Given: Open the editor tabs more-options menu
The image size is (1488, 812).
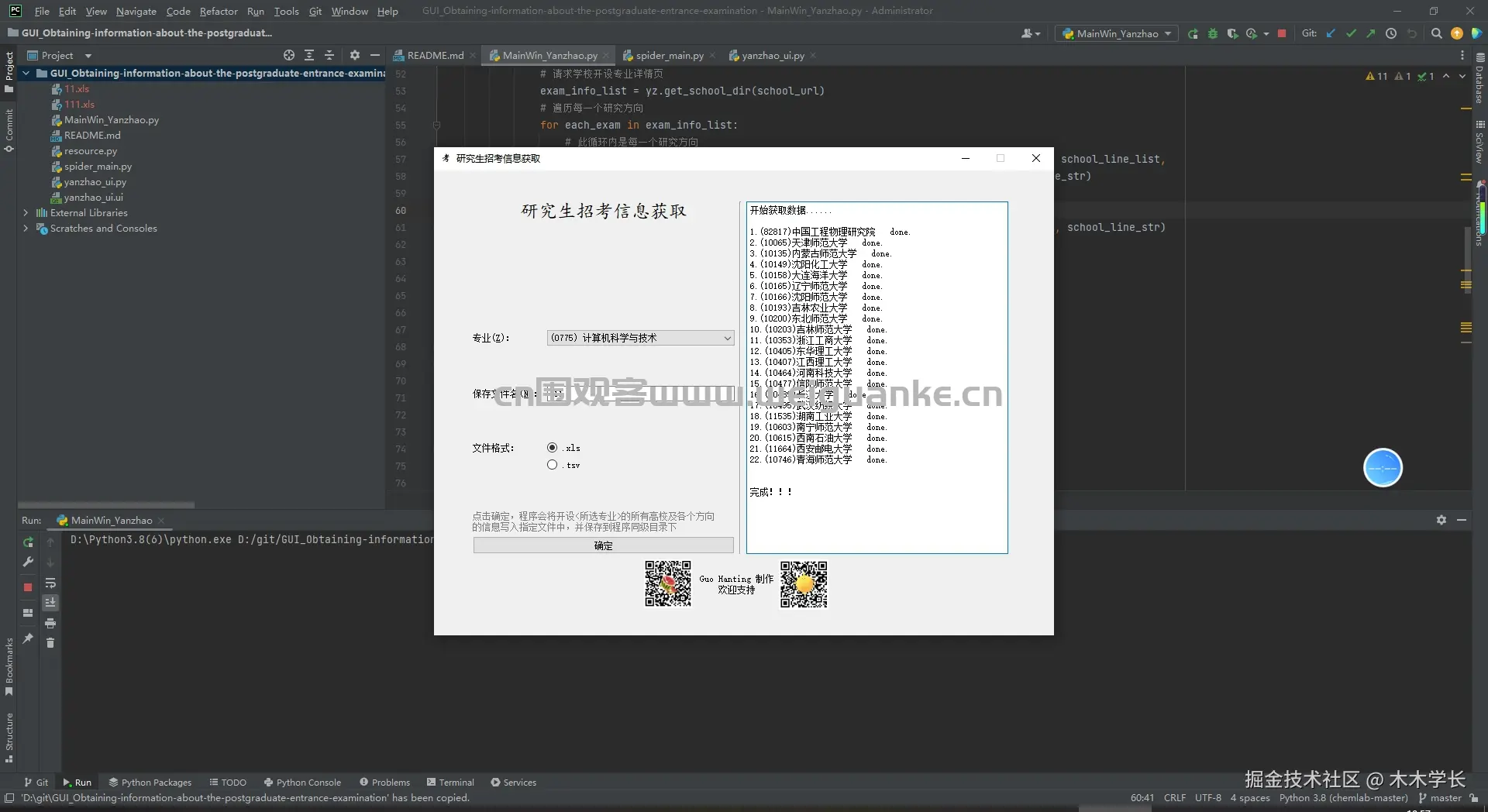Looking at the screenshot, I should [1462, 55].
